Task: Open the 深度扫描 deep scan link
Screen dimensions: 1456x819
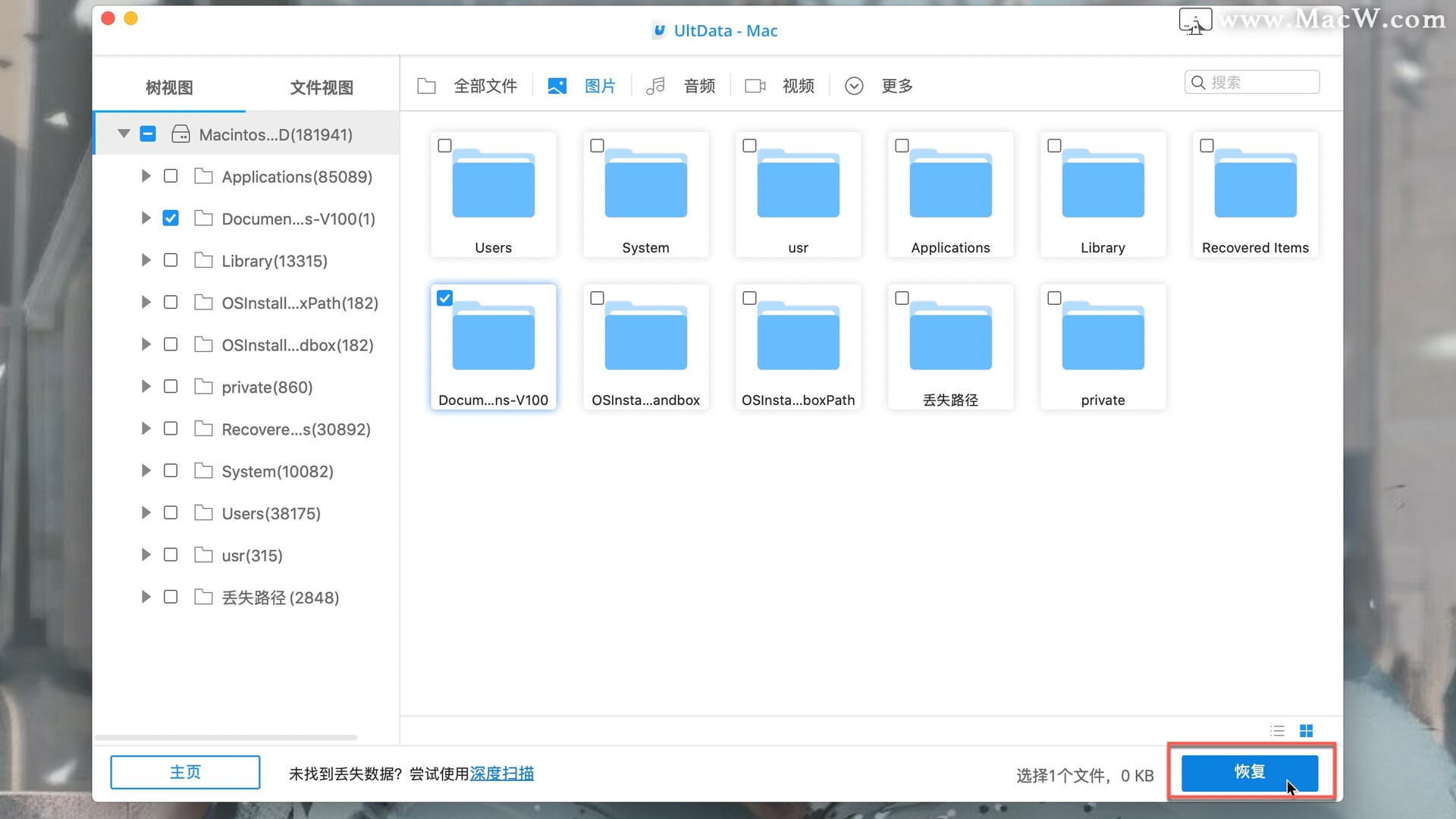Action: click(502, 773)
